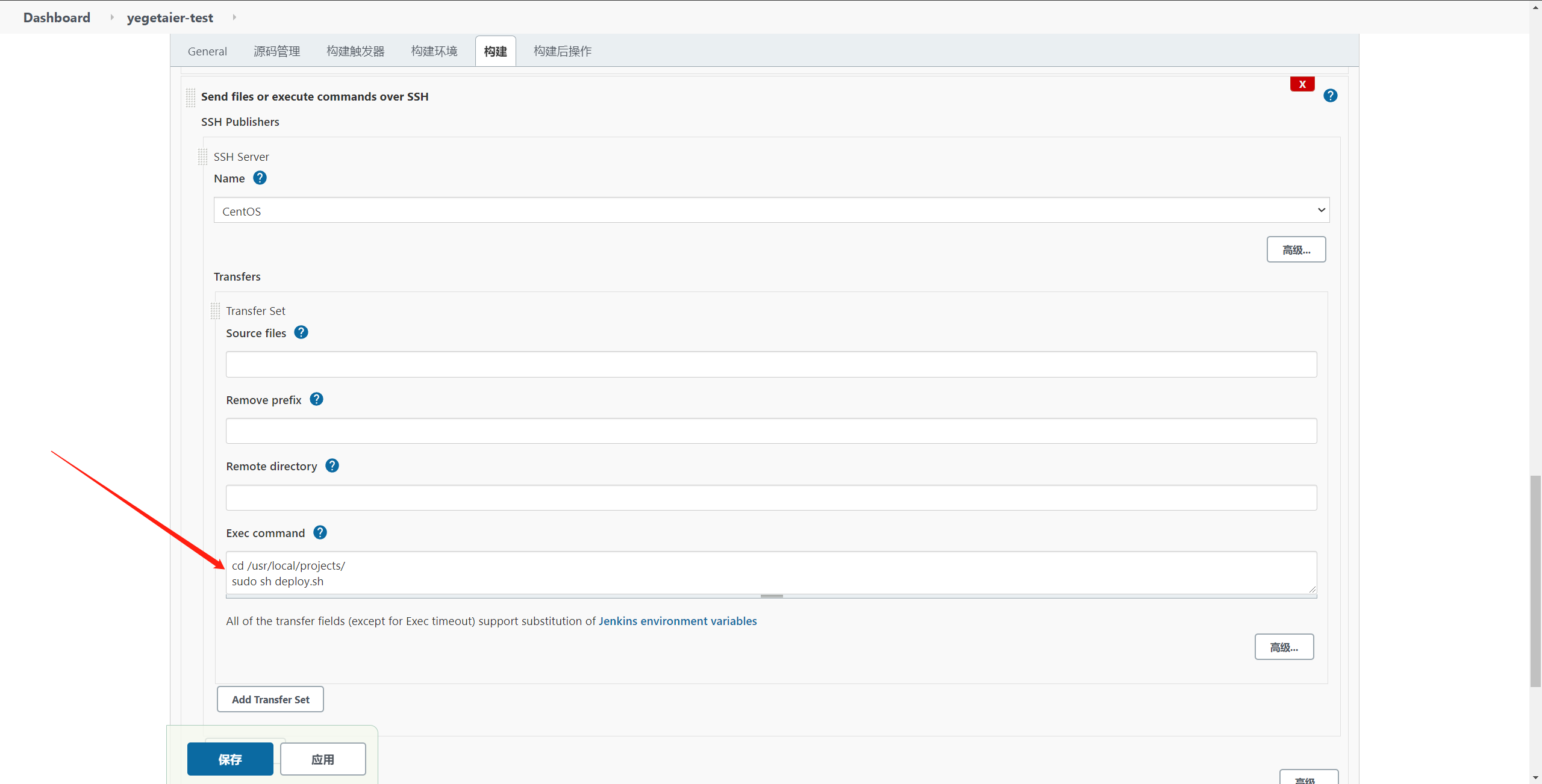Click Remove prefix help icon
This screenshot has width=1542, height=784.
(x=316, y=399)
